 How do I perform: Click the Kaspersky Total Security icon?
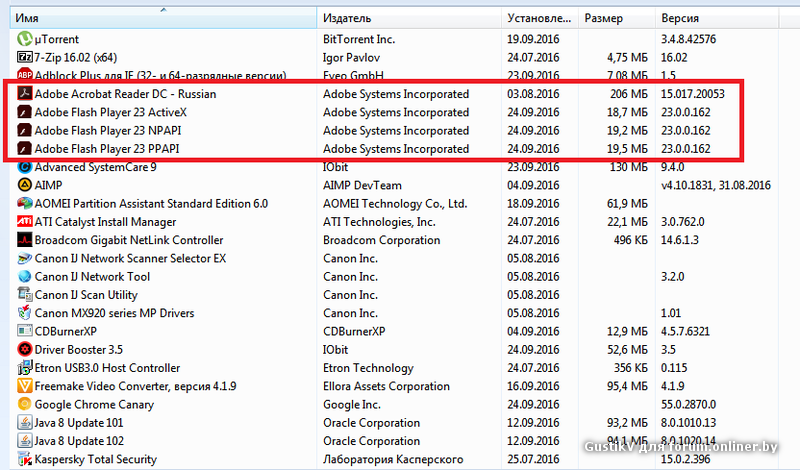coord(26,460)
